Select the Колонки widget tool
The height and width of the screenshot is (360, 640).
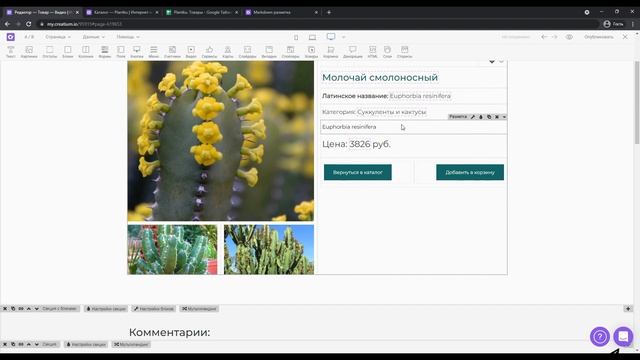coord(86,52)
